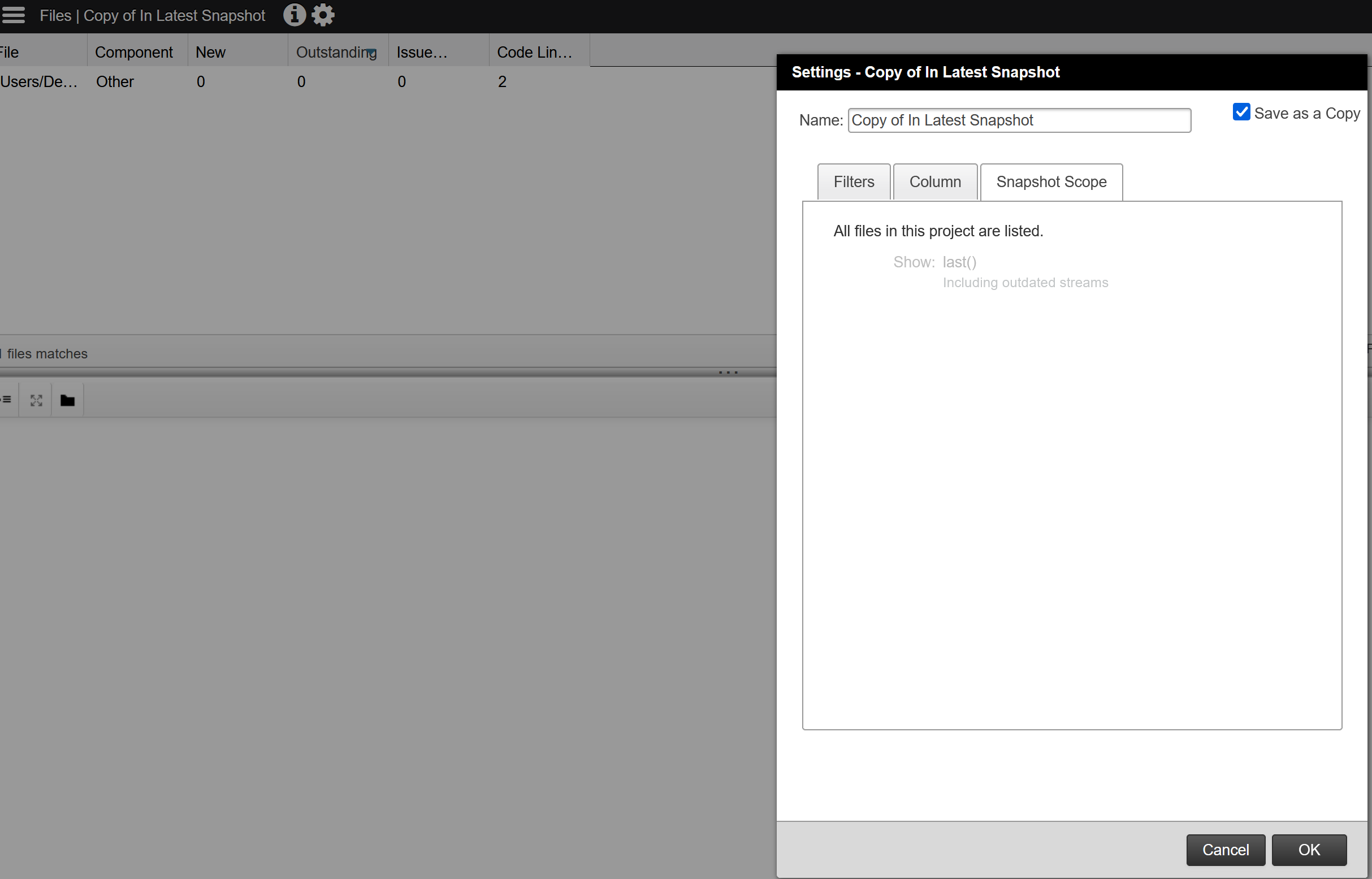Open view settings with the gear icon

pos(322,15)
